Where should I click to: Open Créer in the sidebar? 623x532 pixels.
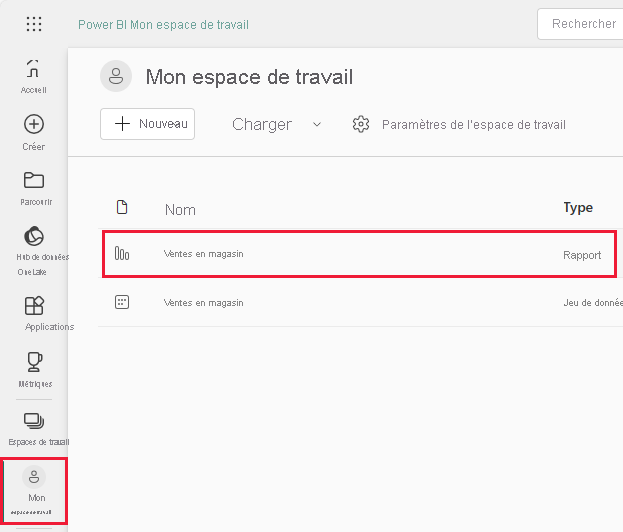[x=34, y=133]
